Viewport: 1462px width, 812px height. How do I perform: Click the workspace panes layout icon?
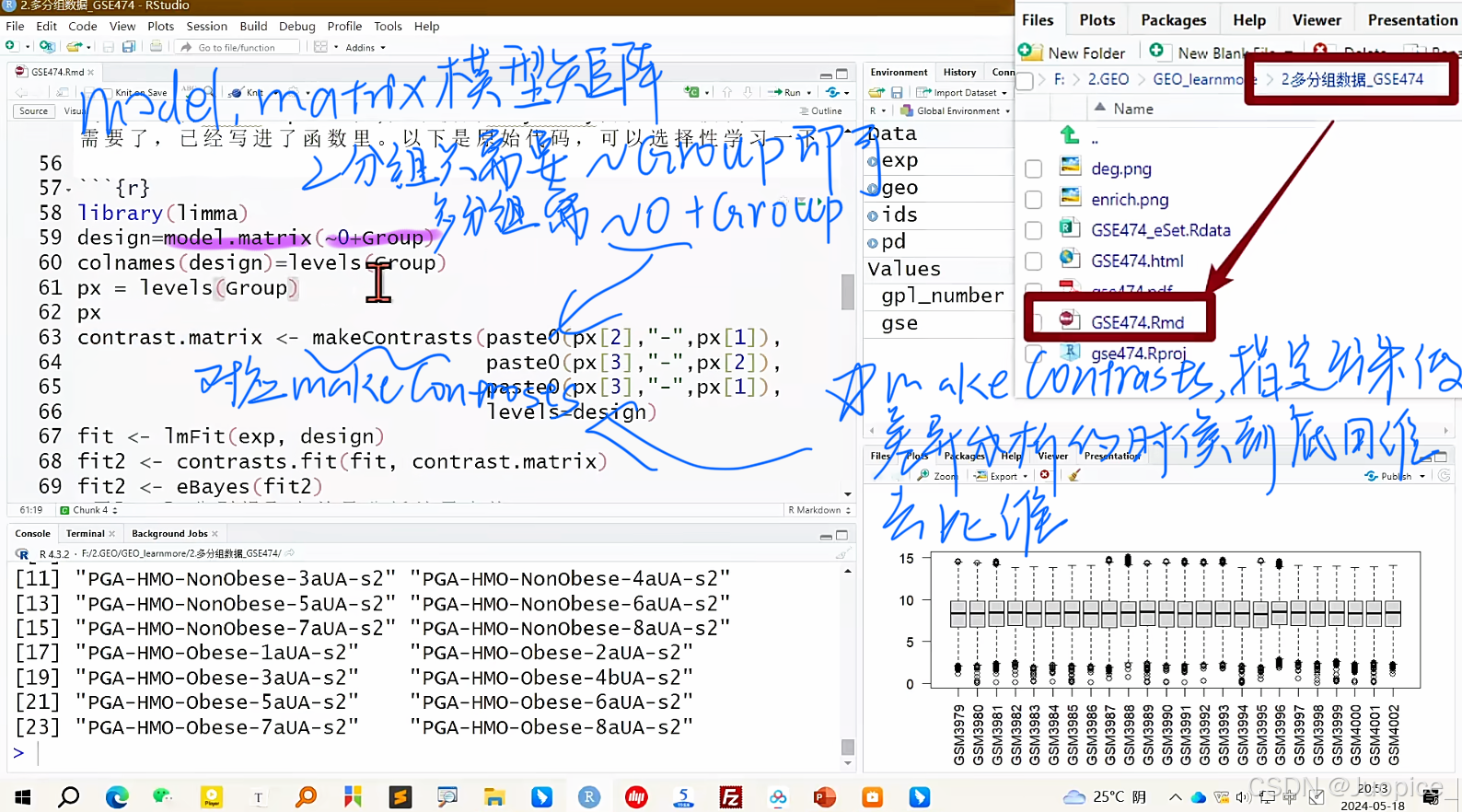point(320,47)
